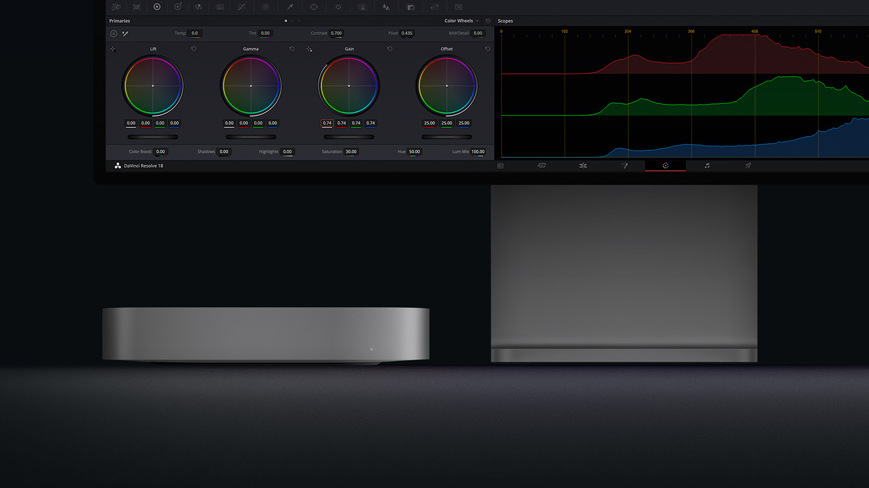
Task: Click the Contrast value field
Action: tap(336, 33)
